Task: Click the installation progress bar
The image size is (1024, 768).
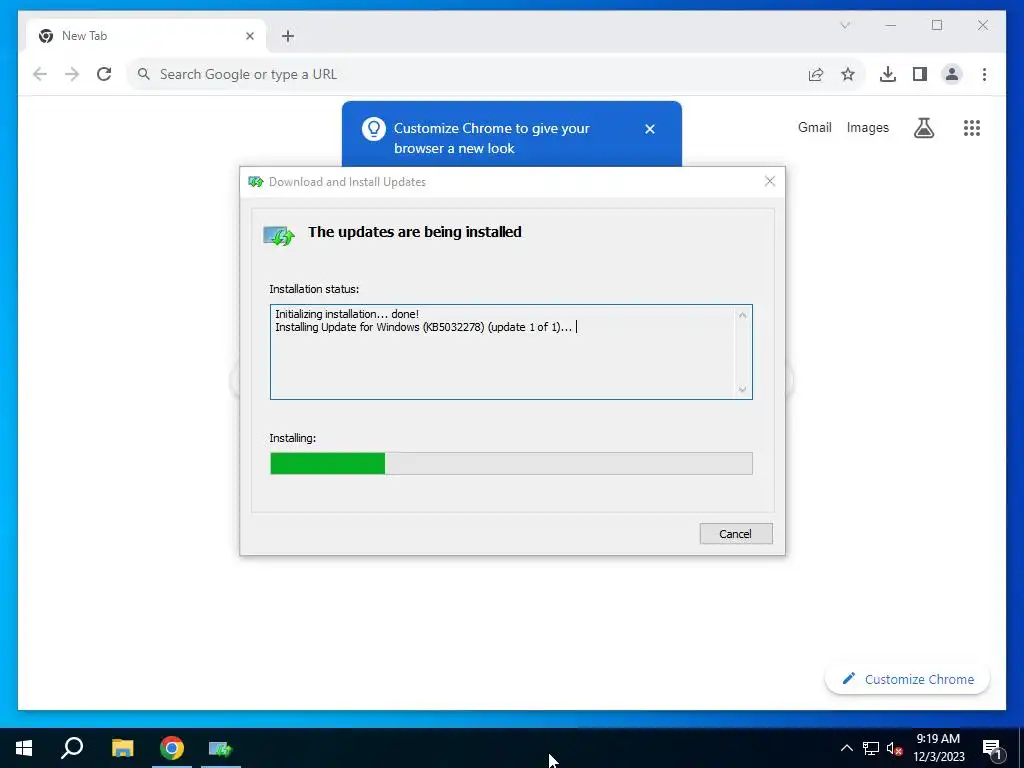Action: [511, 464]
